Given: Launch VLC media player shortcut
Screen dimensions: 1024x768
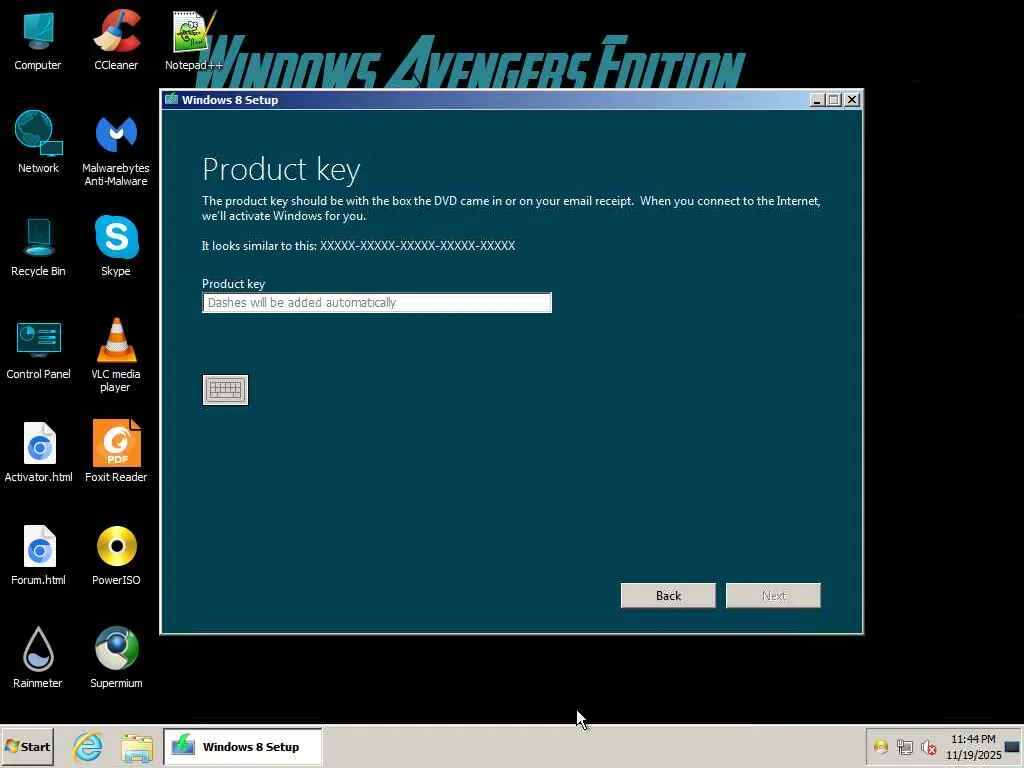Looking at the screenshot, I should click(116, 355).
